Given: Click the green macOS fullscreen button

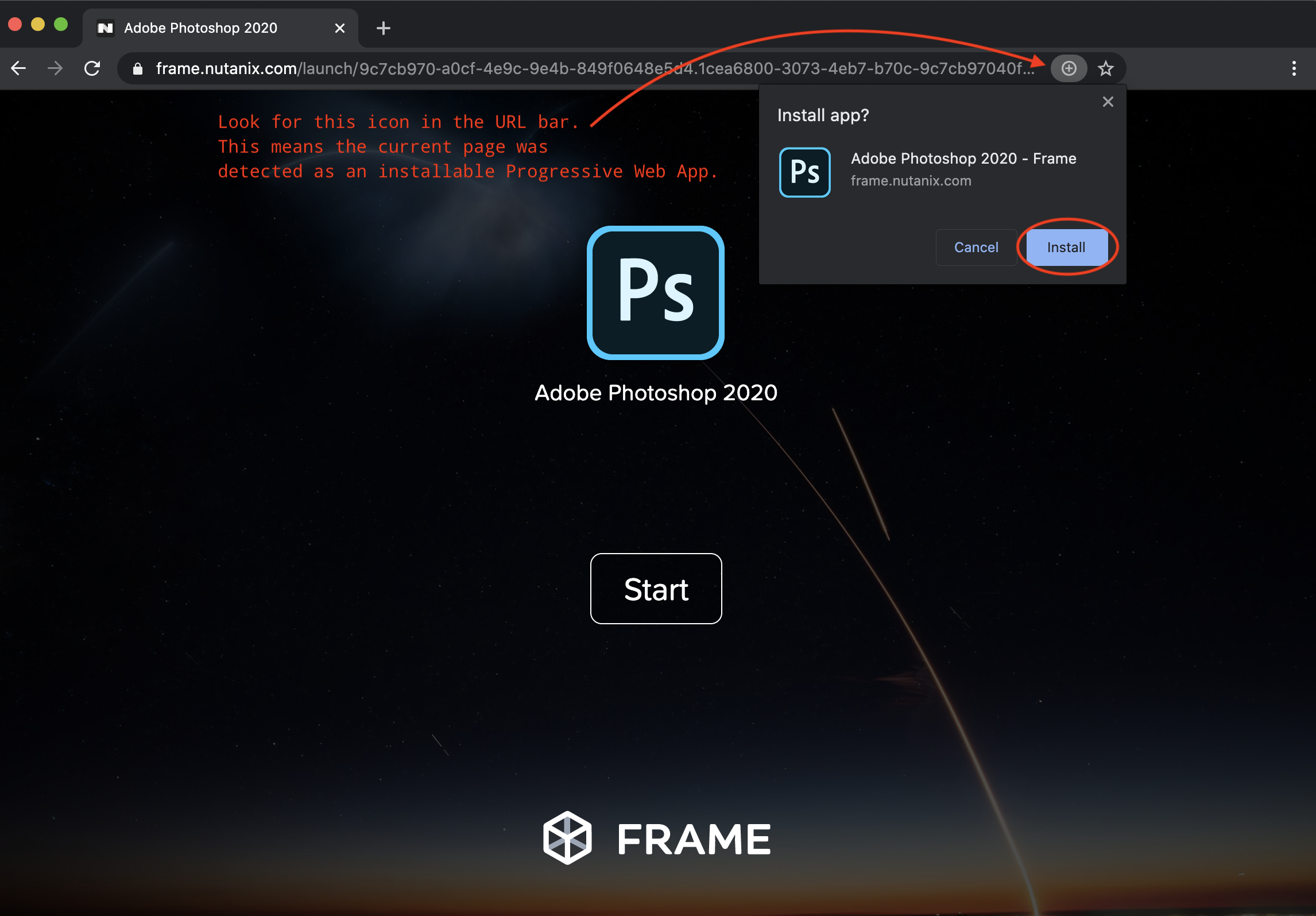Looking at the screenshot, I should coord(61,24).
